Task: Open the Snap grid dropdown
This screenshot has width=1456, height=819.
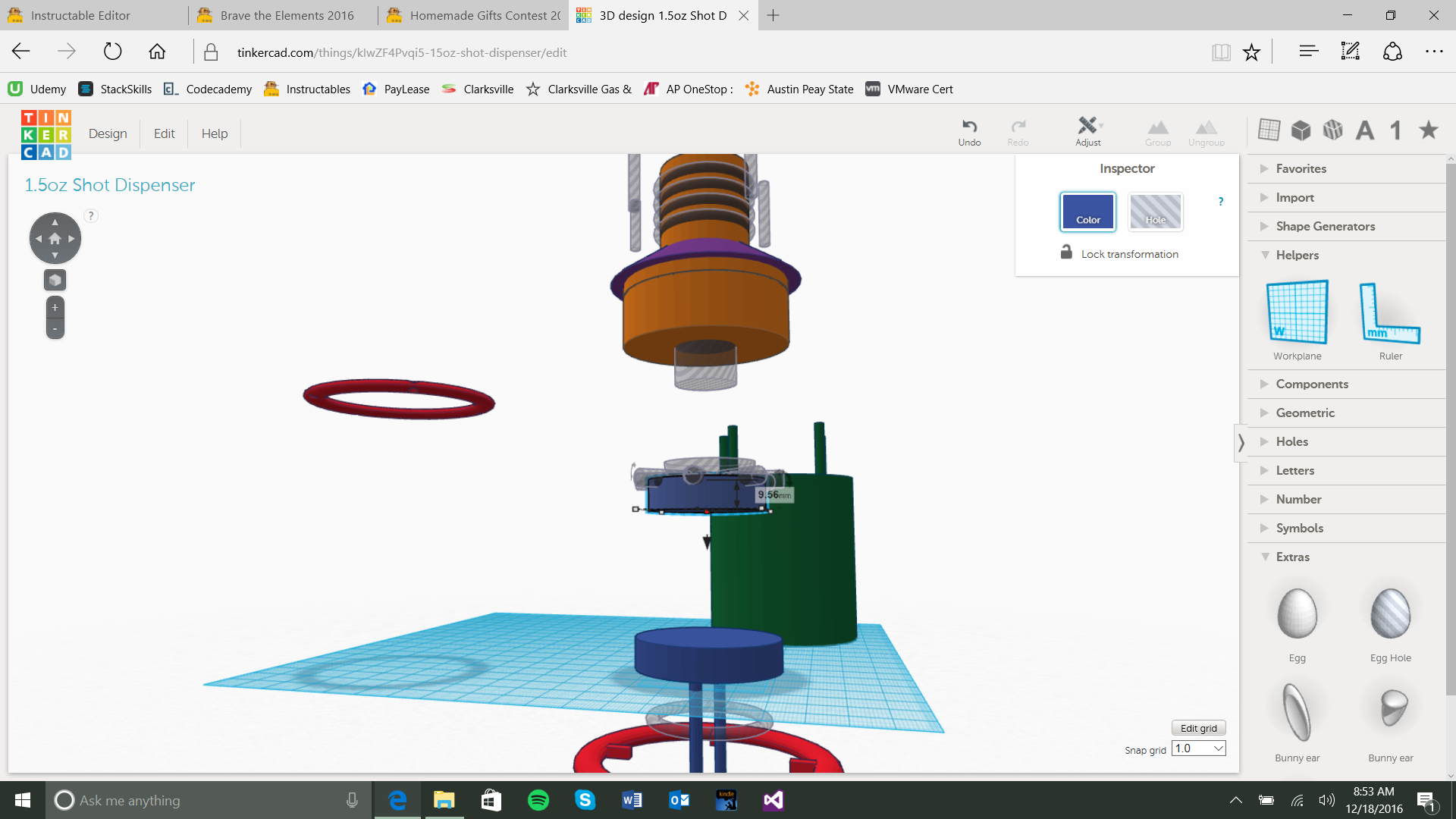Action: coord(1198,748)
